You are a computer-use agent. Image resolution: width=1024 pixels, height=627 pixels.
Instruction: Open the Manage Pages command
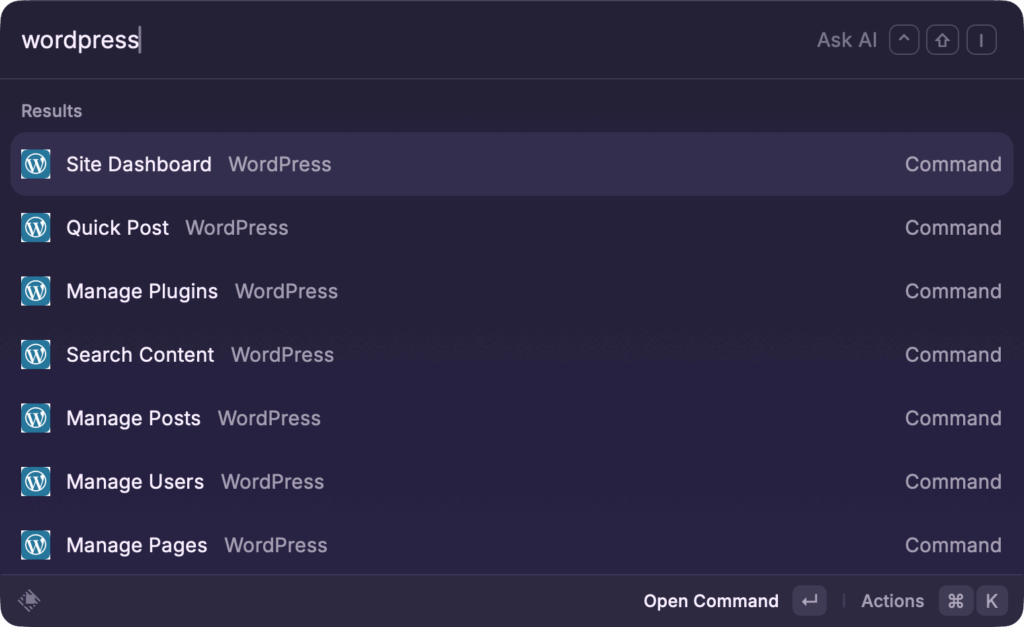[x=512, y=545]
